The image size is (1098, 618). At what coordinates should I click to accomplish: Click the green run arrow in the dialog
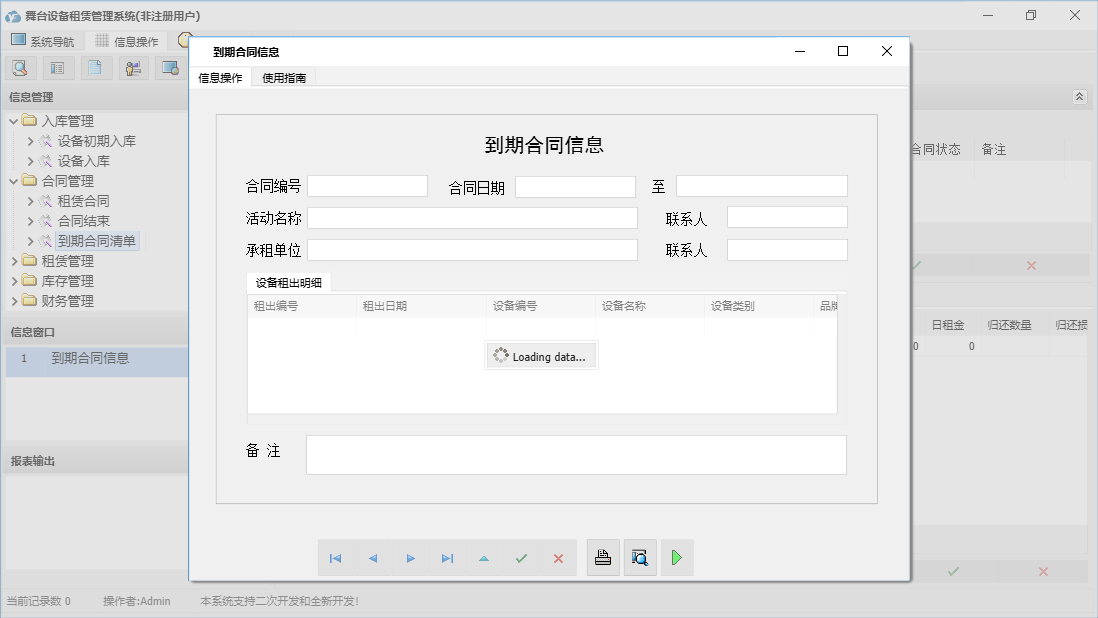677,557
